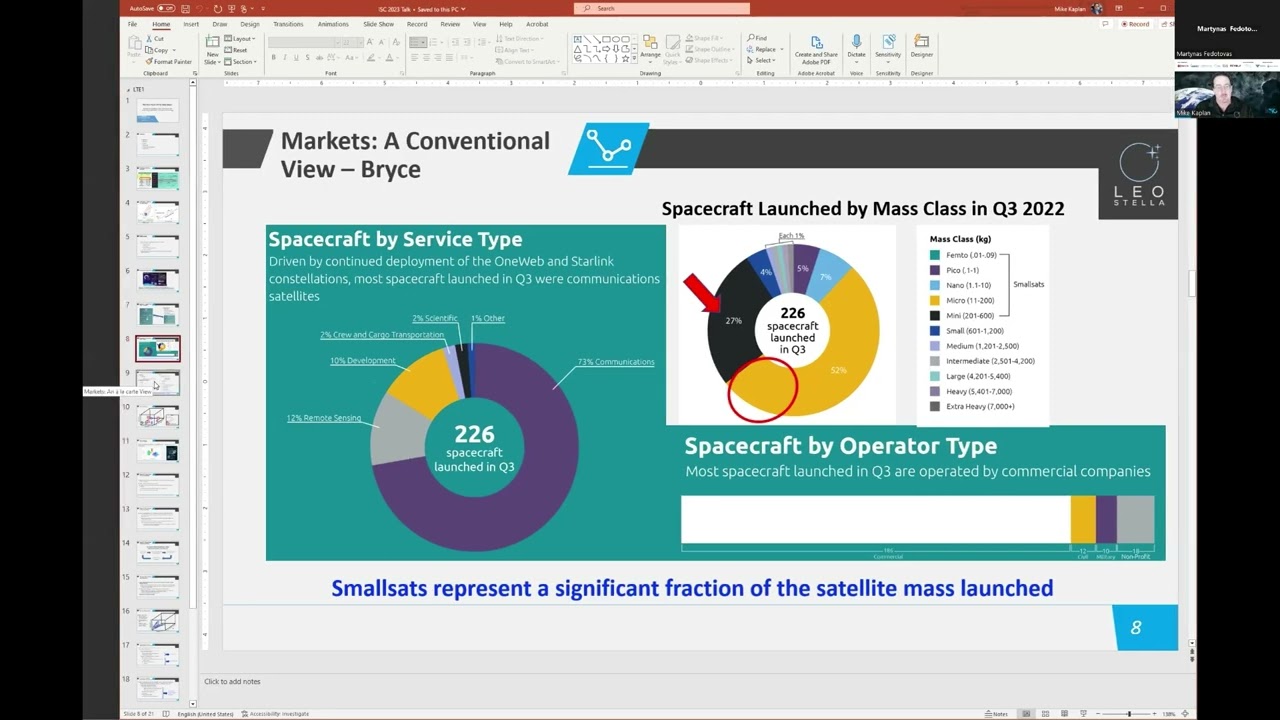The image size is (1280, 720).
Task: Switch to Slide Sorter view icon
Action: tap(1045, 714)
